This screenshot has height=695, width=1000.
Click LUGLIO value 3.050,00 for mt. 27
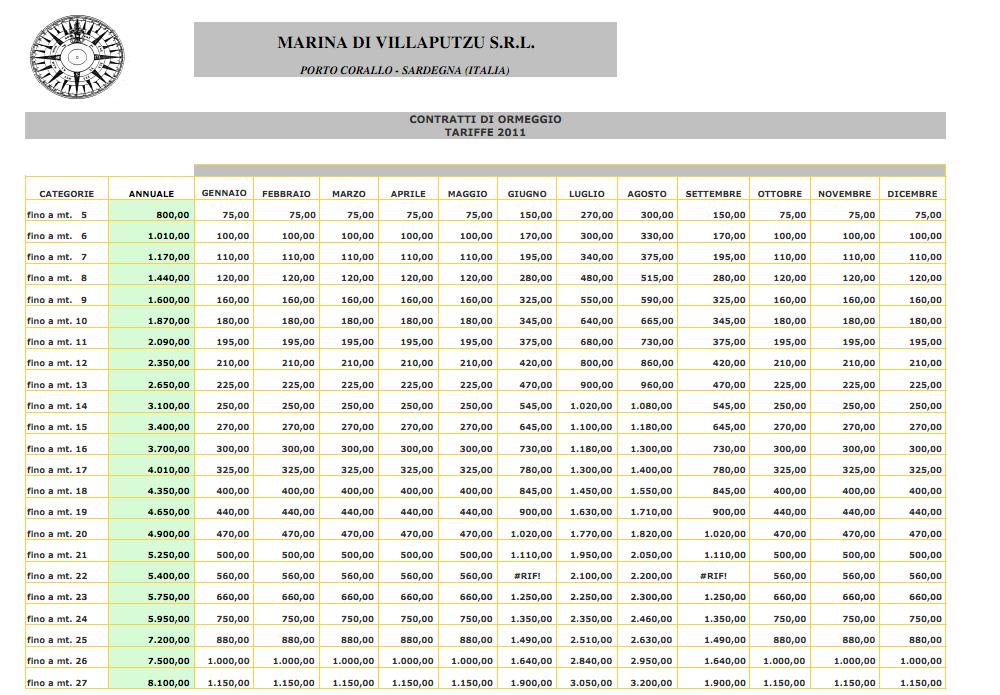[x=591, y=684]
